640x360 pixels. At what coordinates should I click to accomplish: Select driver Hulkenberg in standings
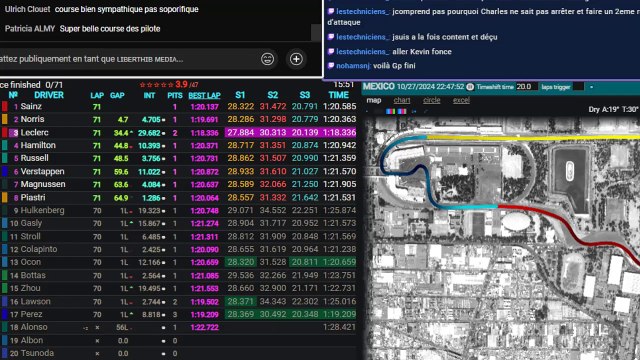[x=42, y=210]
